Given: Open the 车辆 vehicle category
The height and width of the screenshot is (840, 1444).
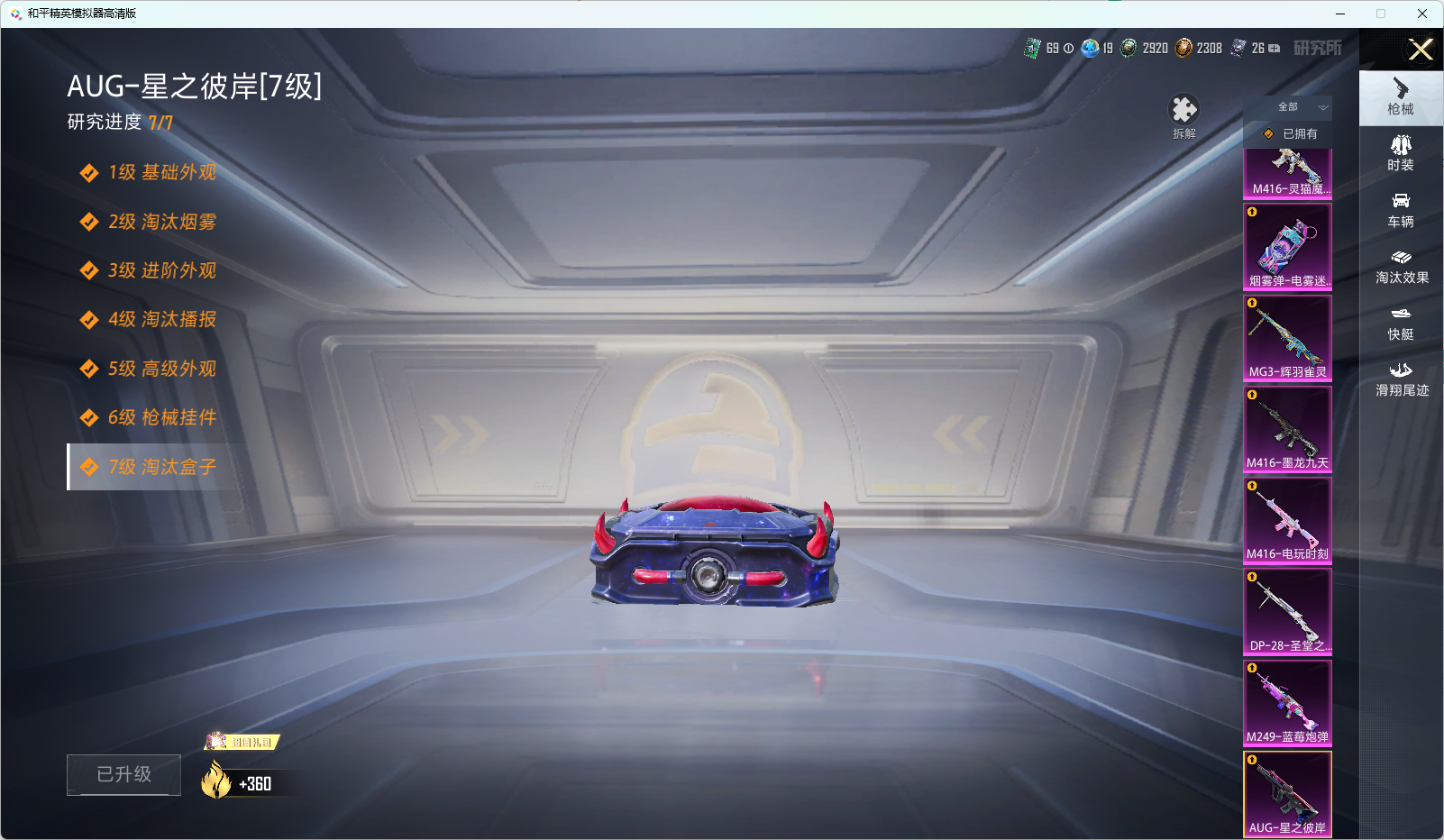Looking at the screenshot, I should 1401,209.
